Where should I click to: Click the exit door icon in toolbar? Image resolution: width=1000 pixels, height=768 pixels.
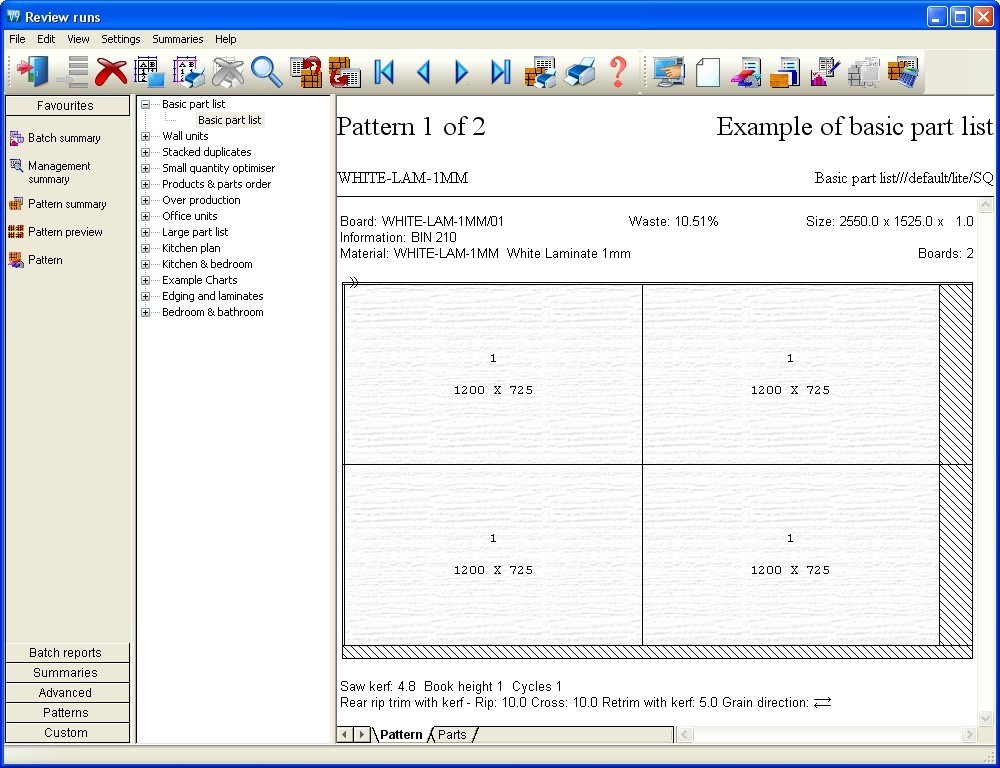coord(33,72)
